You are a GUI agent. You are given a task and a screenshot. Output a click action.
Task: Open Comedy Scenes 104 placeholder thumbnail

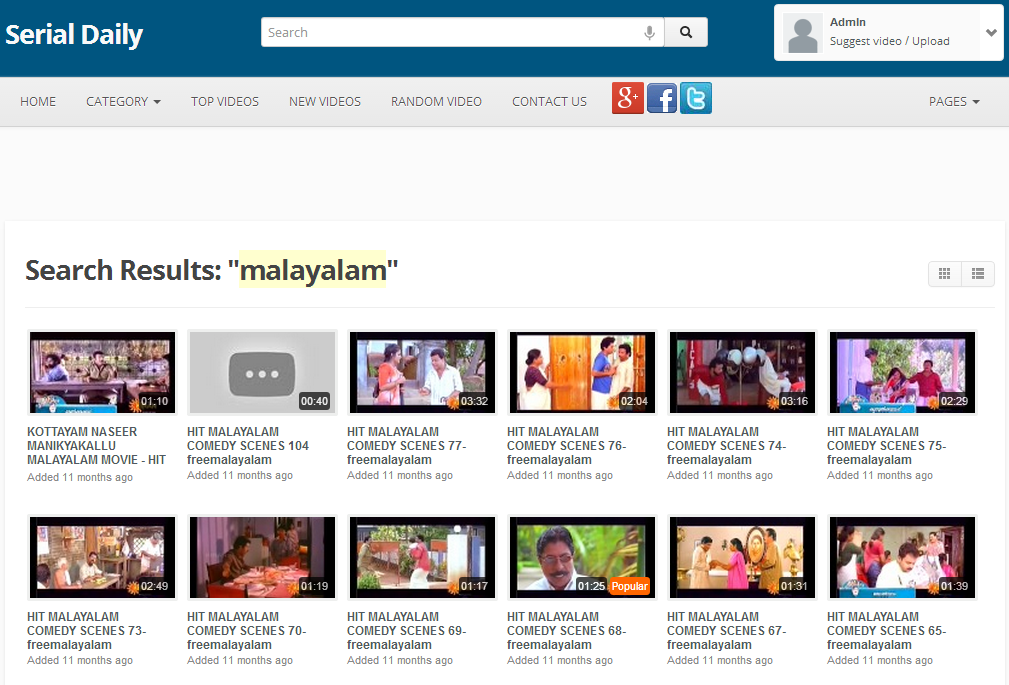[x=262, y=372]
